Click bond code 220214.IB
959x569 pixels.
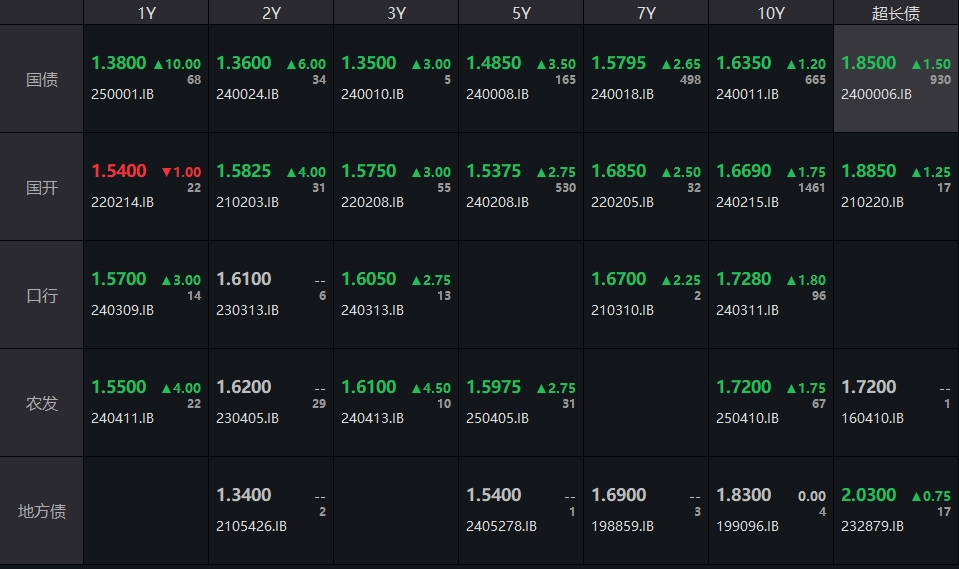click(x=122, y=202)
